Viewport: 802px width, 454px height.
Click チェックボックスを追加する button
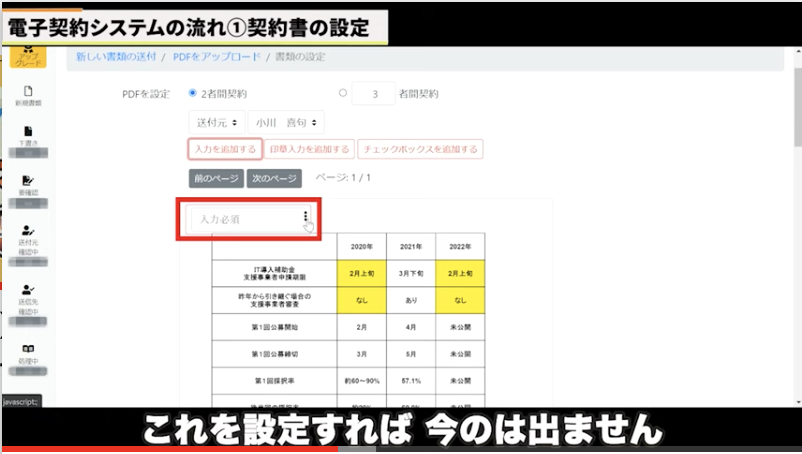[x=420, y=149]
